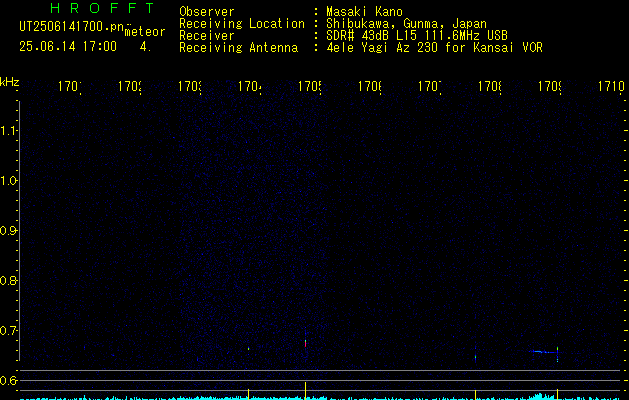Click the HROFFT title text
The height and width of the screenshot is (400, 629).
point(102,8)
